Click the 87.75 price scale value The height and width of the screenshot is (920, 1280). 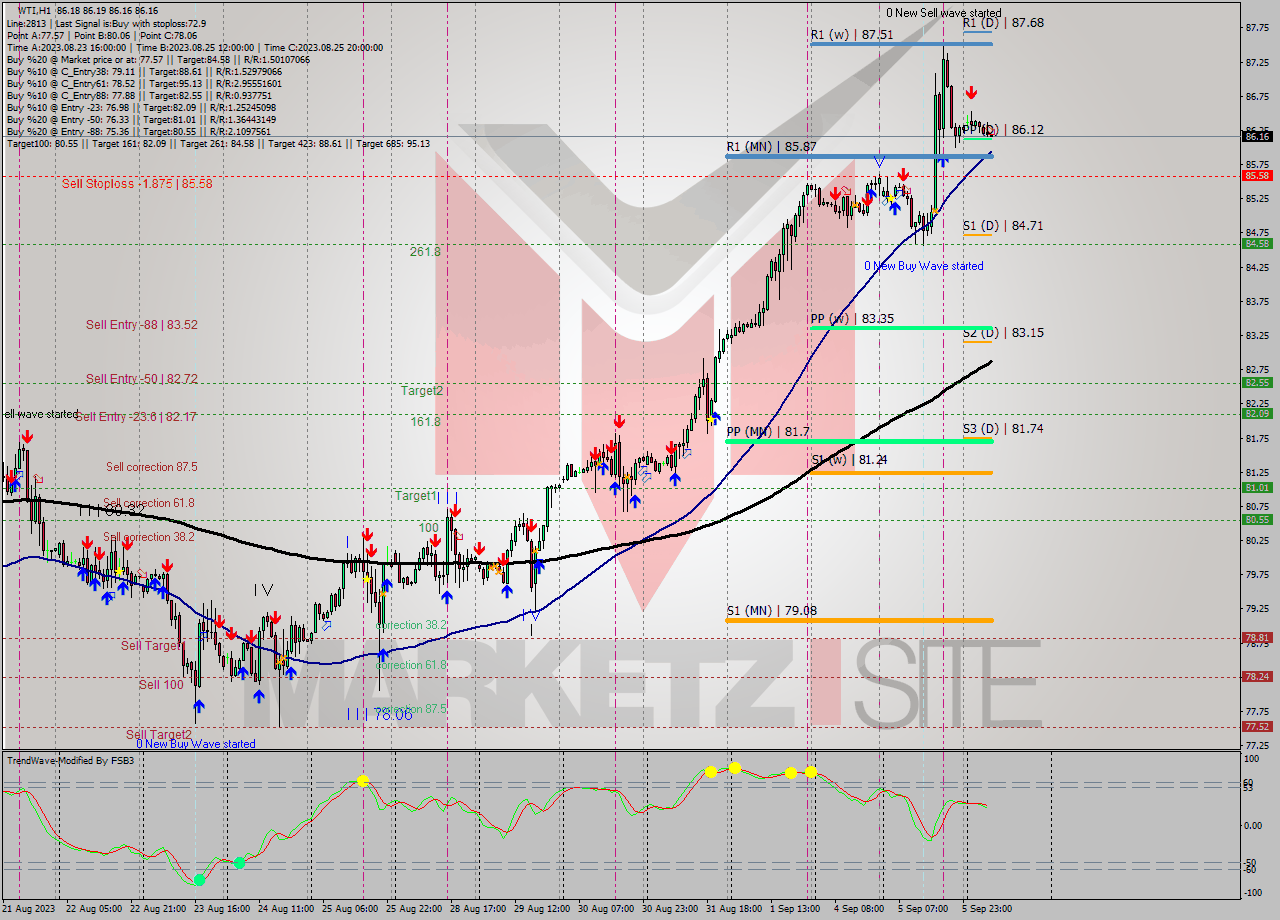pyautogui.click(x=1257, y=28)
